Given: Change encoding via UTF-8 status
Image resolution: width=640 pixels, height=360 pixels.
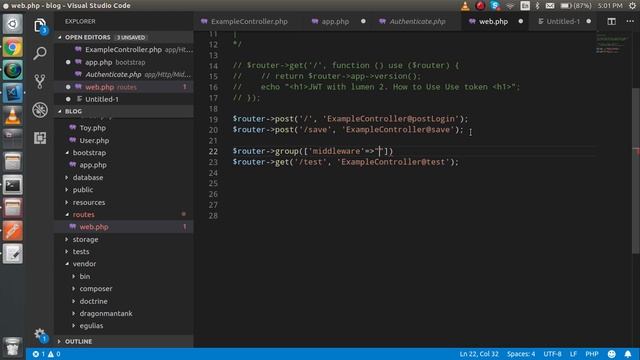Looking at the screenshot, I should click(x=552, y=354).
